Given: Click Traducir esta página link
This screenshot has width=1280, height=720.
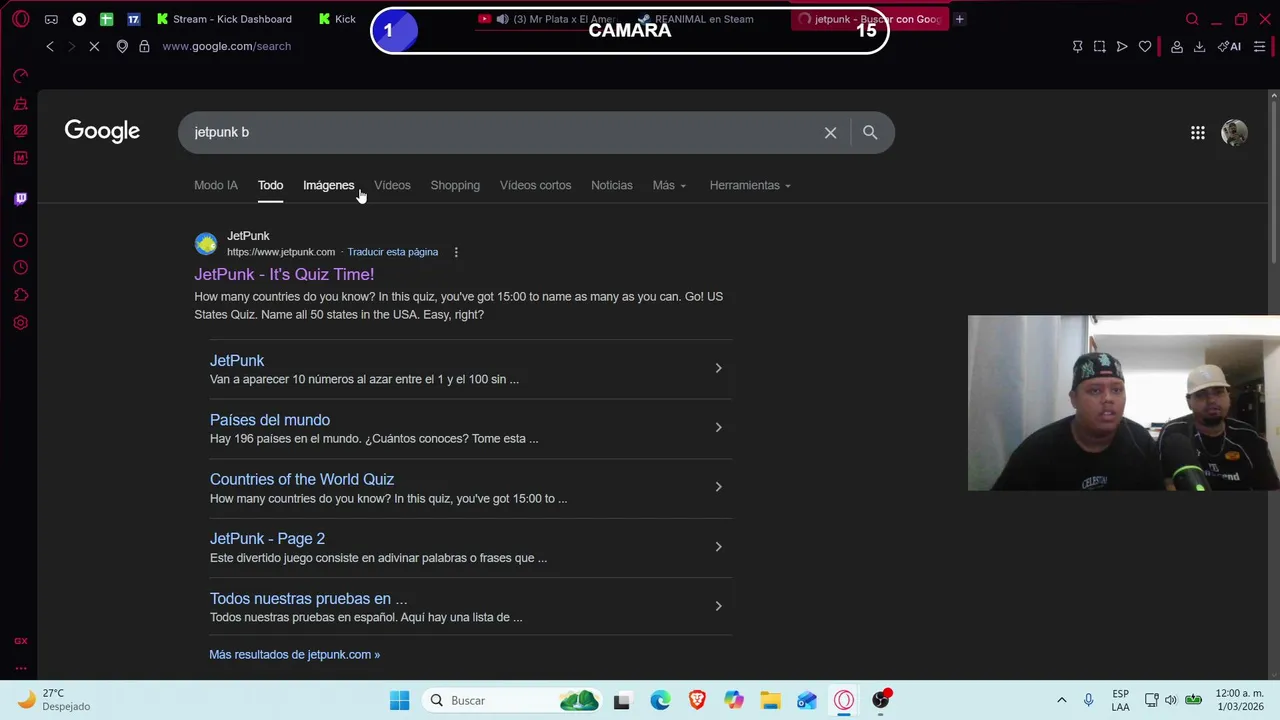Looking at the screenshot, I should [x=392, y=252].
